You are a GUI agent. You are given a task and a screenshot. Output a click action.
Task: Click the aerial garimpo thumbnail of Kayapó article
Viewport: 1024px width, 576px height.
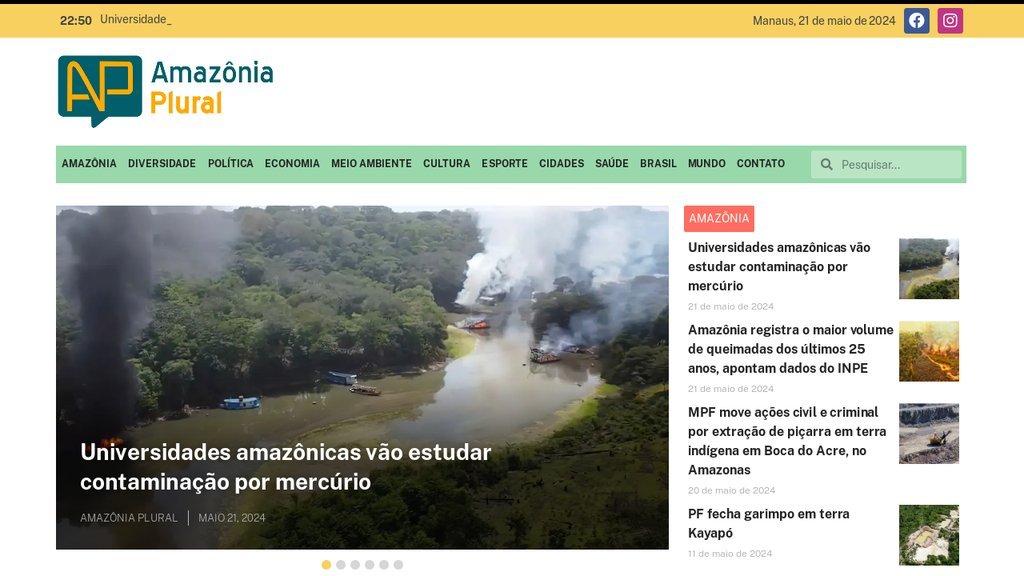point(929,535)
